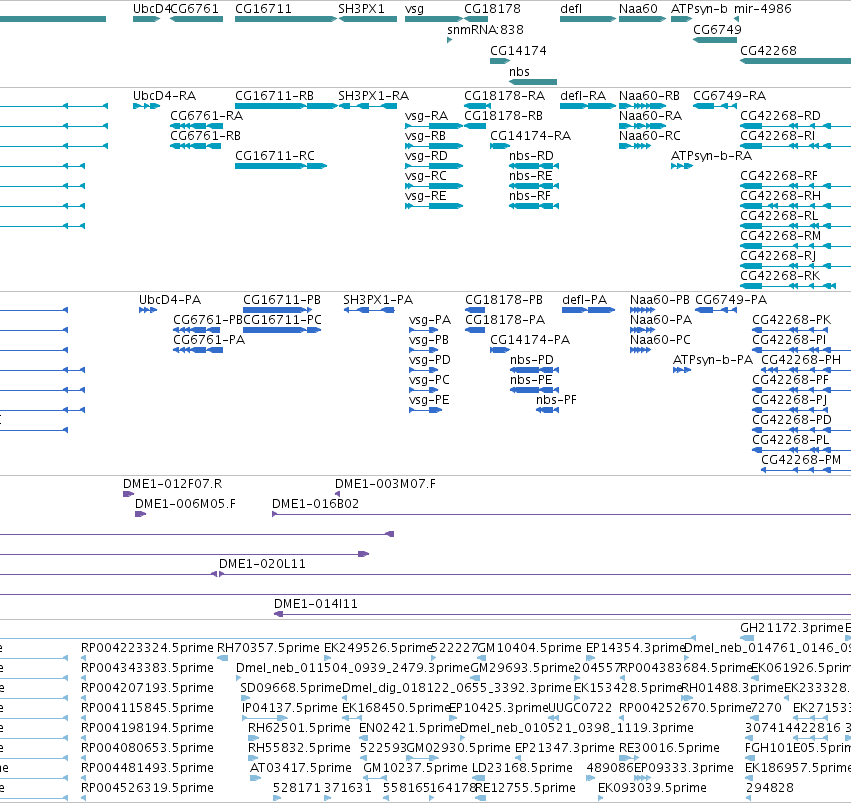851x803 pixels.
Task: Open the GM10404.5prime EST label
Action: click(x=530, y=648)
